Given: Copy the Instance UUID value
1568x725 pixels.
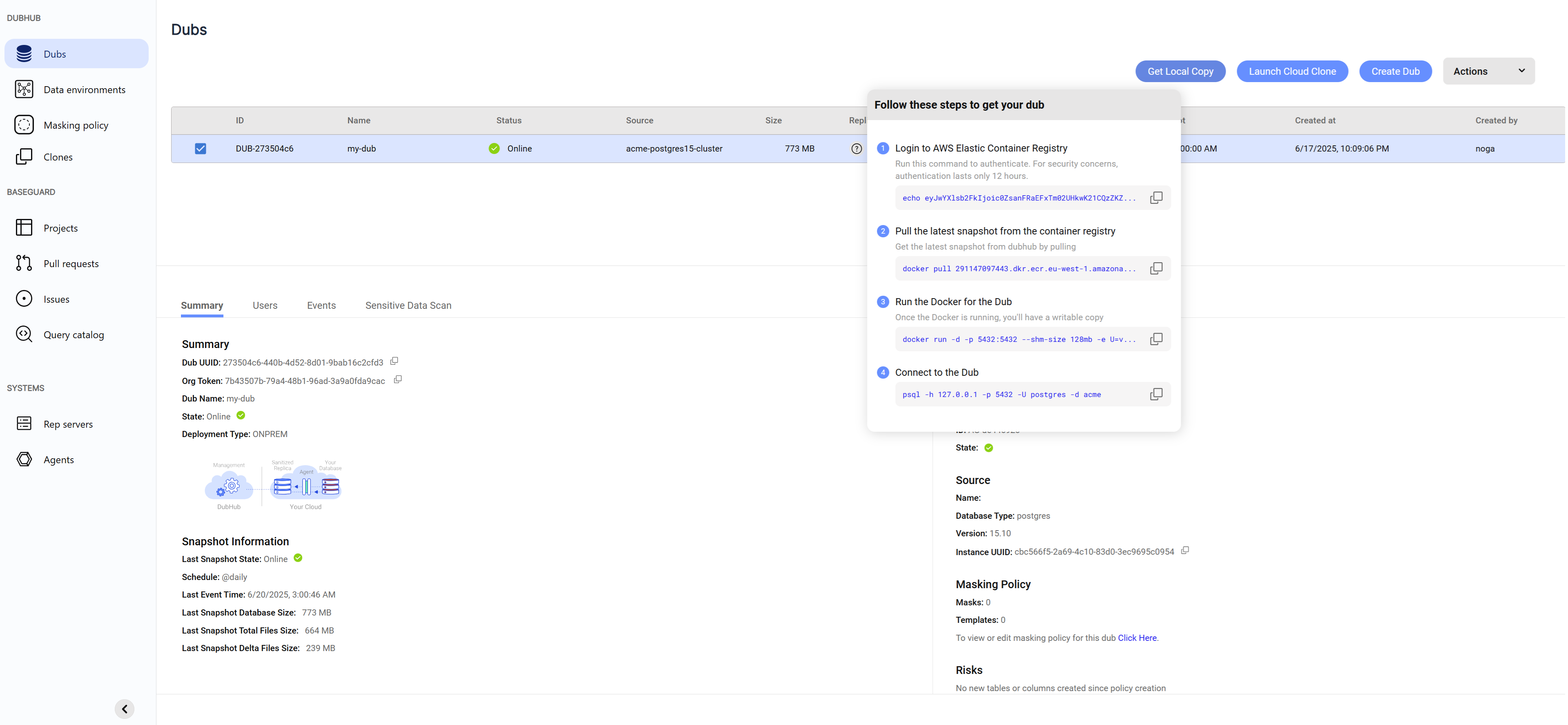Looking at the screenshot, I should click(x=1184, y=551).
